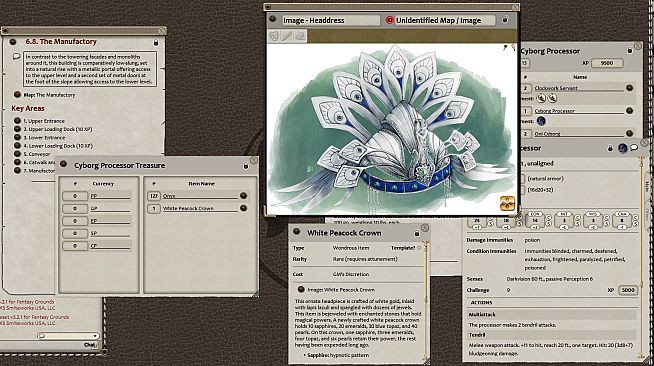Click the SP currency amount field
The width and height of the screenshot is (654, 366).
point(75,233)
